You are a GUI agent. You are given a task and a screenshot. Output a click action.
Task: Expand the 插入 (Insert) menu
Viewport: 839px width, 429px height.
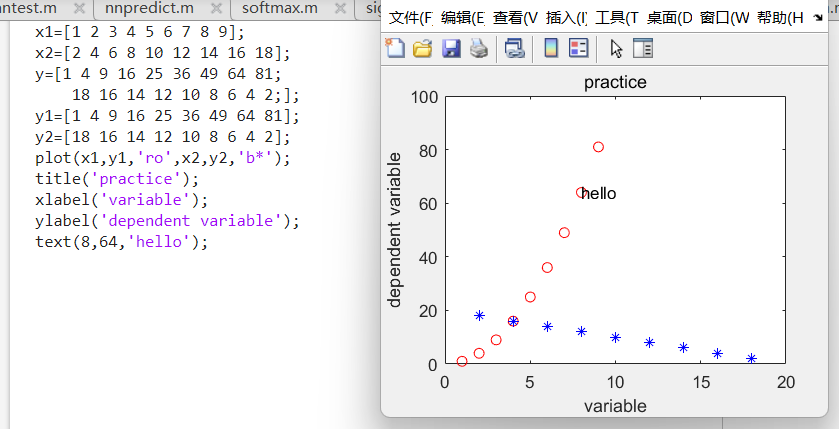pos(567,18)
